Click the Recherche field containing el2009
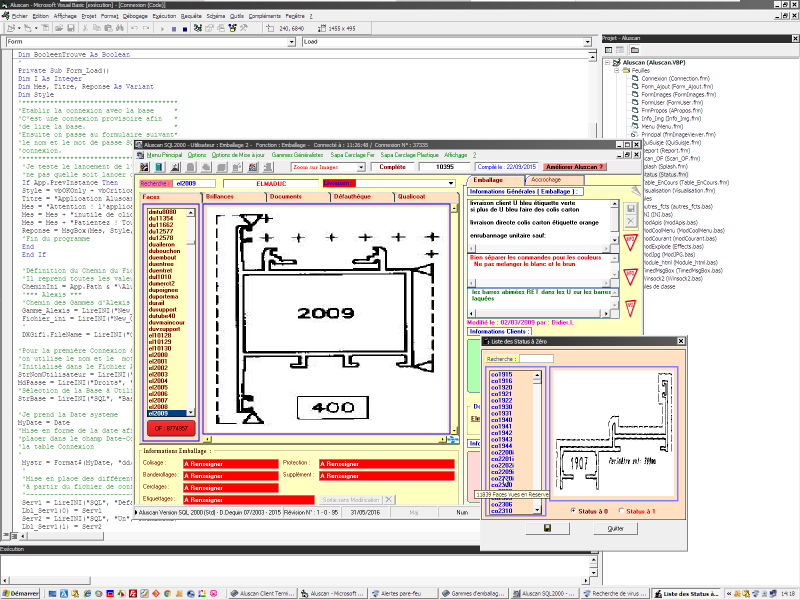The height and width of the screenshot is (600, 800). tap(195, 184)
